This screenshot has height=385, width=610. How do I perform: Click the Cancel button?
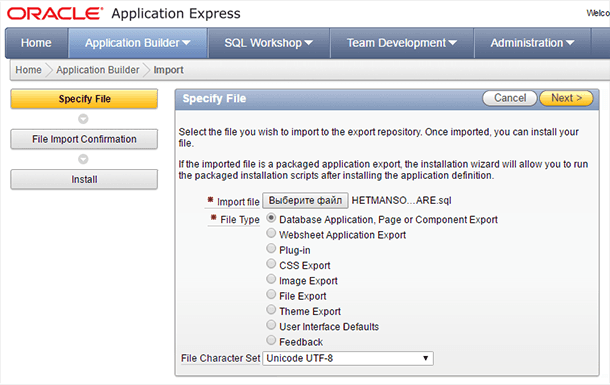510,98
